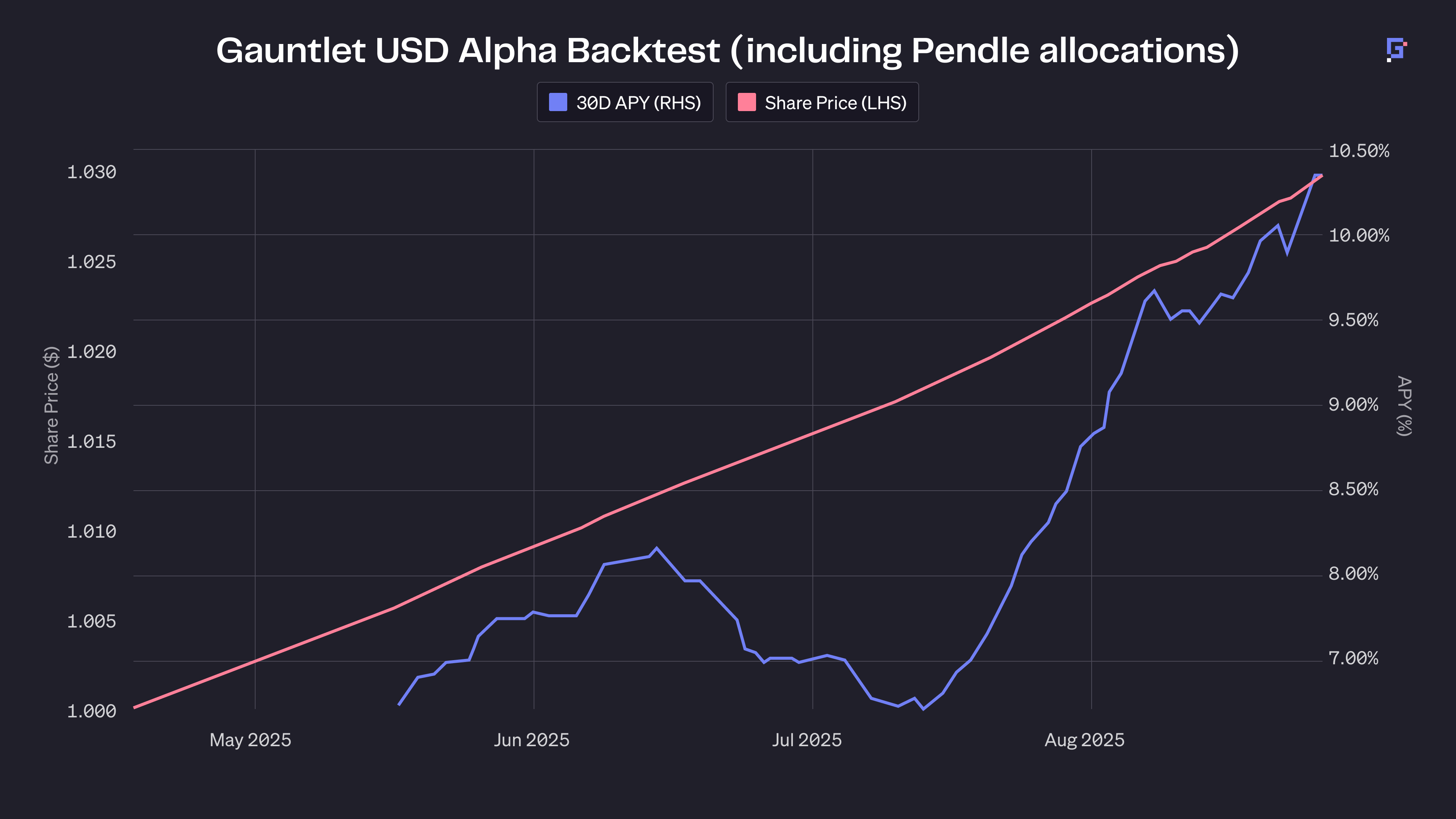Image resolution: width=1456 pixels, height=819 pixels.
Task: Click the pink Share Price legend swatch
Action: tap(747, 102)
